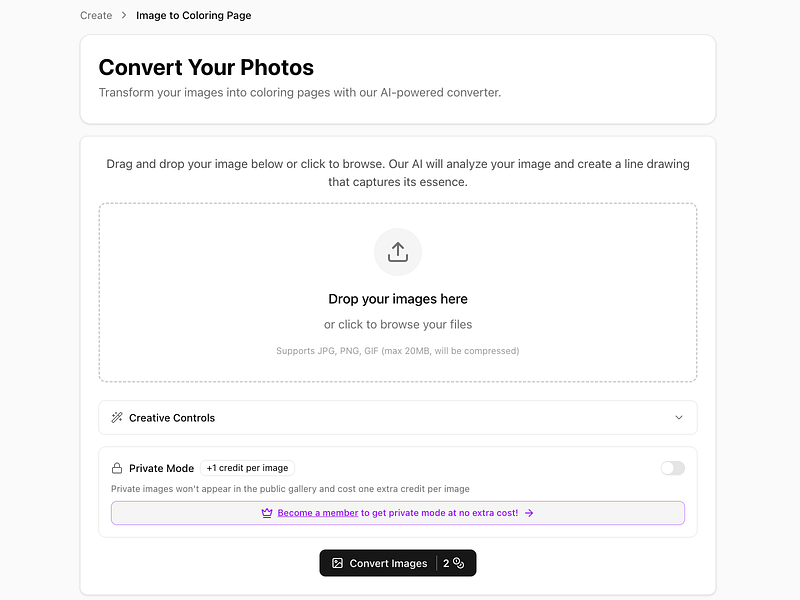Screen dimensions: 800x600
Task: Click the credits coin icon
Action: tap(459, 563)
